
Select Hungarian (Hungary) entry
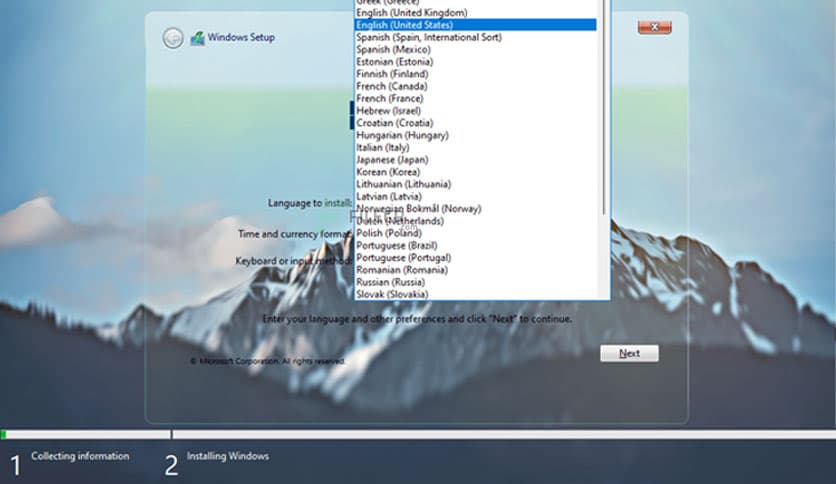[x=476, y=135]
